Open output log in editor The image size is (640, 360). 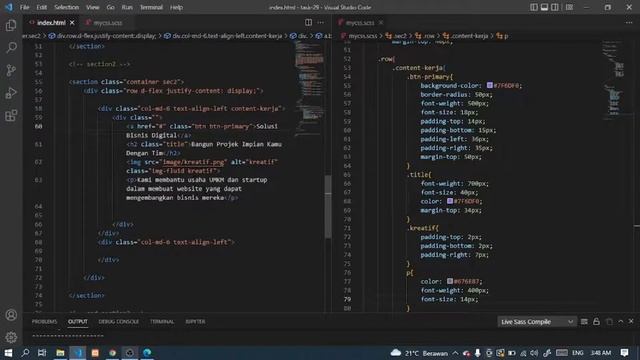pyautogui.click(x=609, y=322)
